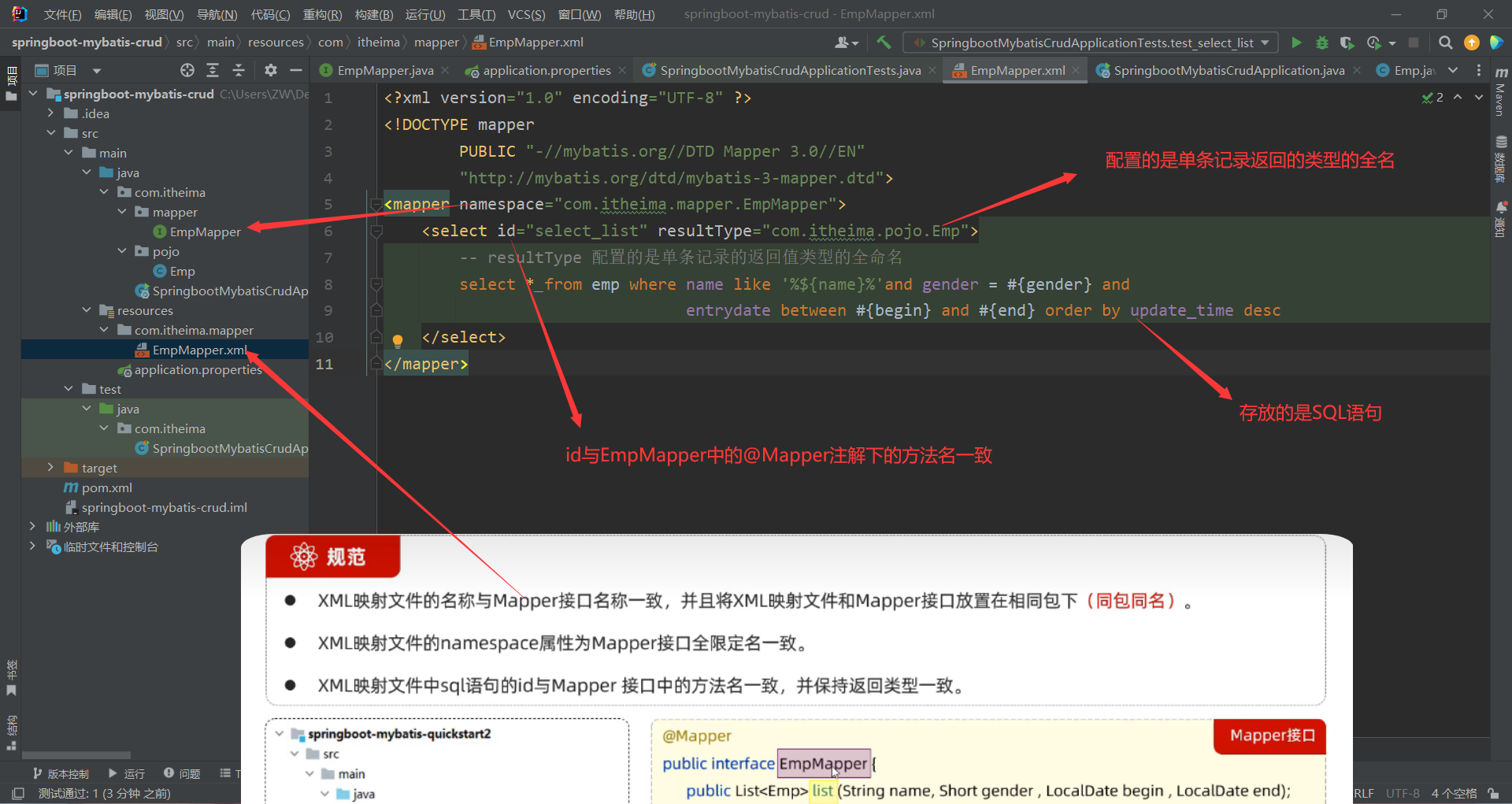Switch to the EmpMapper.java tab
The image size is (1512, 804).
384,70
